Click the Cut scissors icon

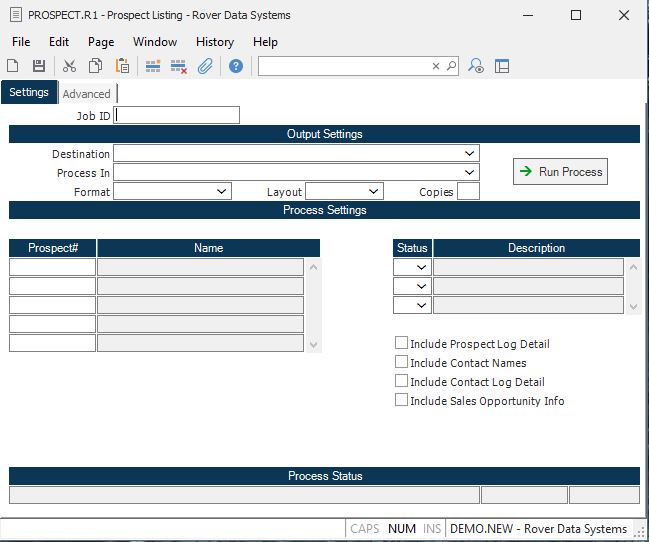point(69,66)
